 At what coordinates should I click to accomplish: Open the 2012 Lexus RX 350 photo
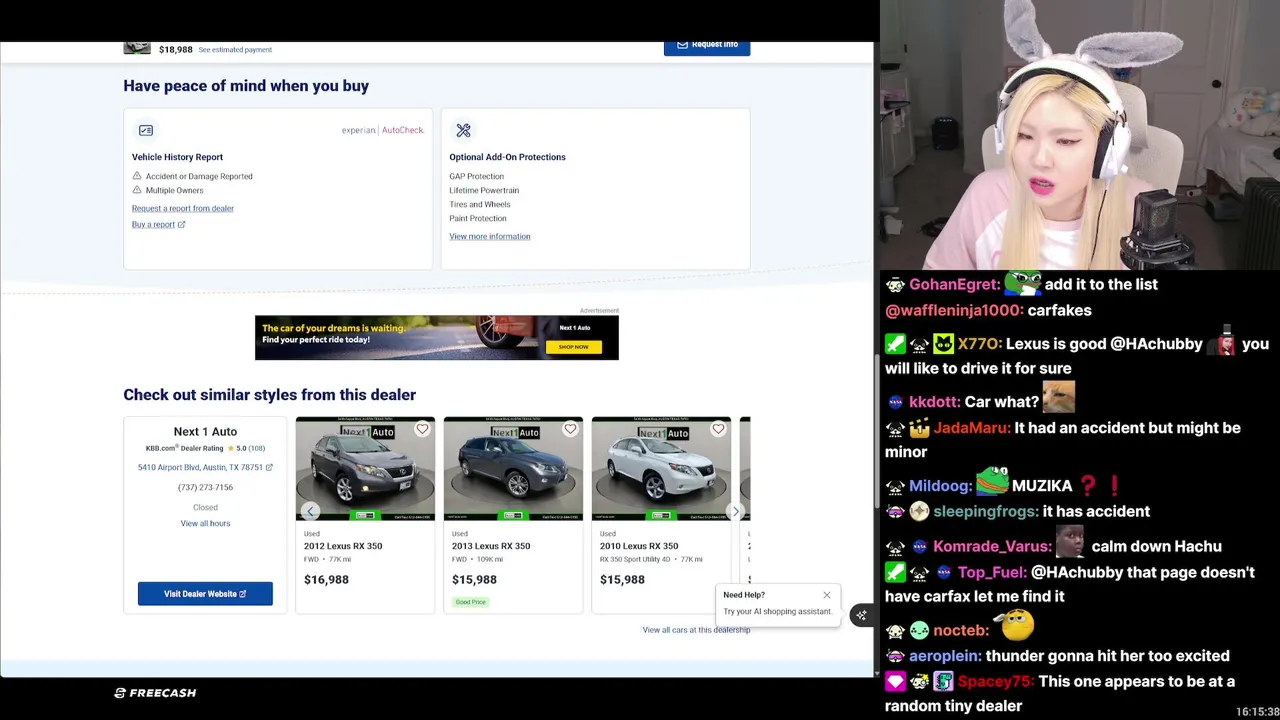365,468
